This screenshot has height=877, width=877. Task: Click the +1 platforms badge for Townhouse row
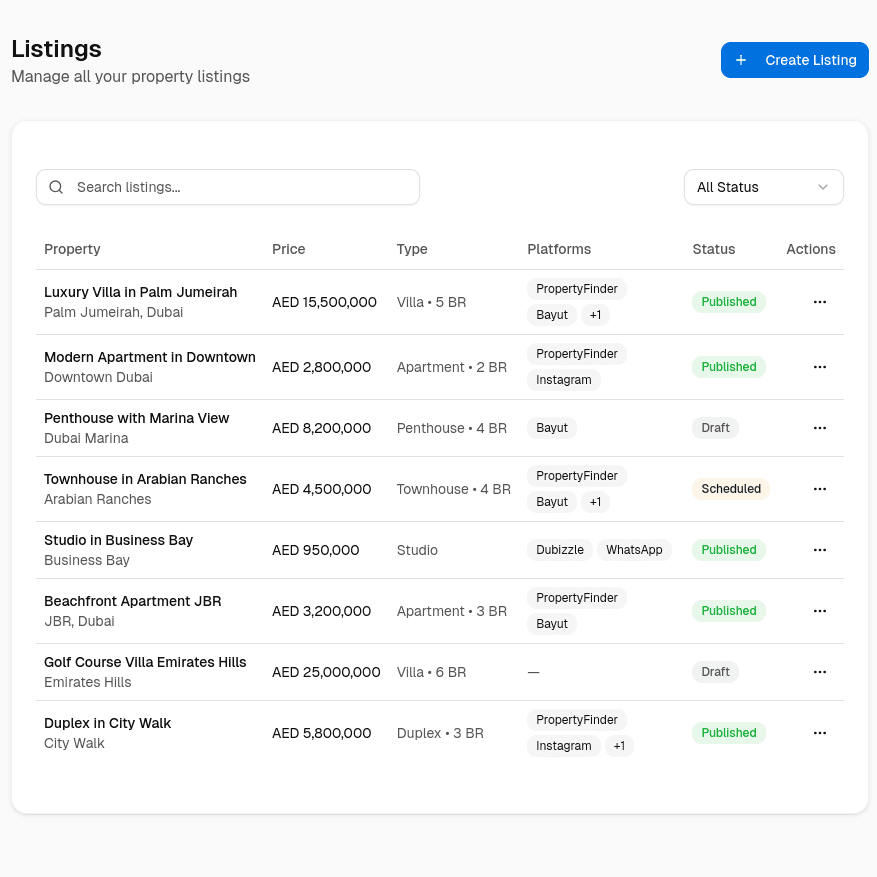(x=595, y=502)
